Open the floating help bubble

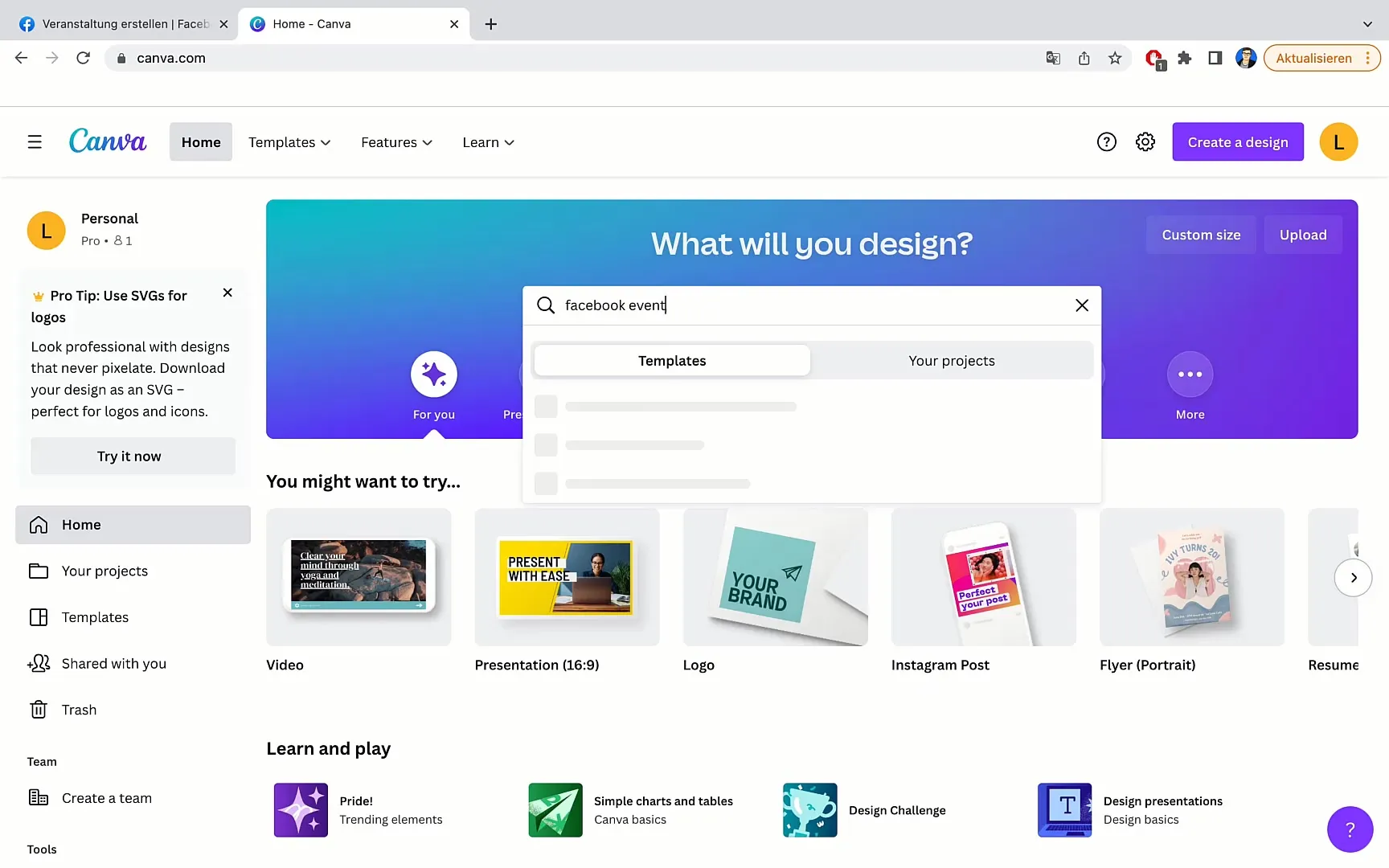1350,829
